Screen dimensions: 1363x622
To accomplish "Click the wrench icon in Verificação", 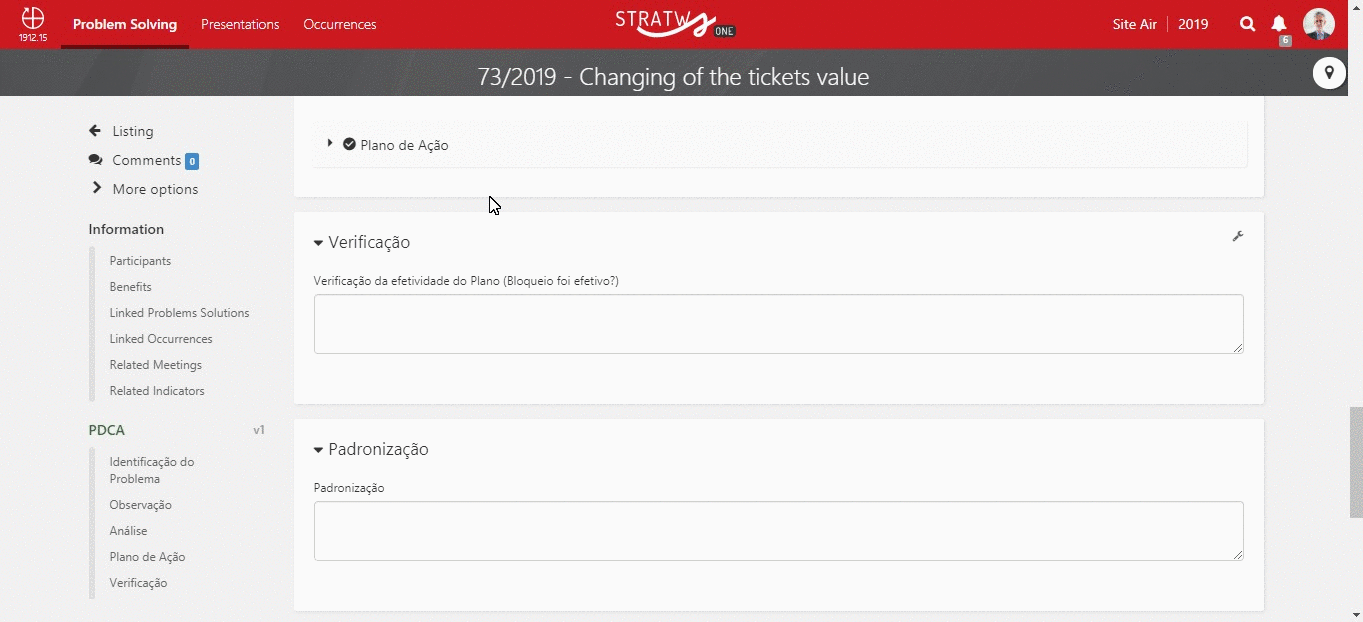I will 1237,237.
